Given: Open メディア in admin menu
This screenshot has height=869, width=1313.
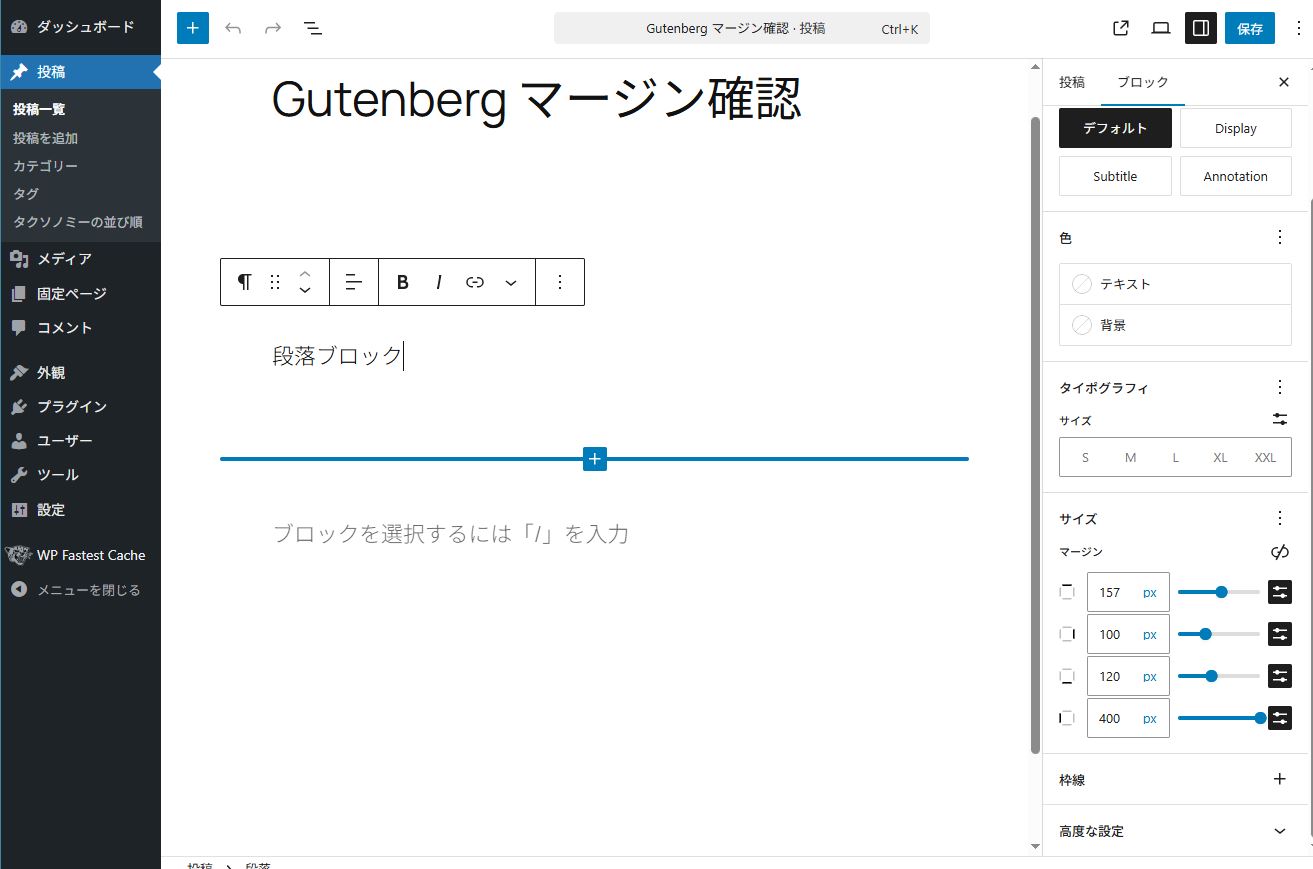Looking at the screenshot, I should 64,259.
